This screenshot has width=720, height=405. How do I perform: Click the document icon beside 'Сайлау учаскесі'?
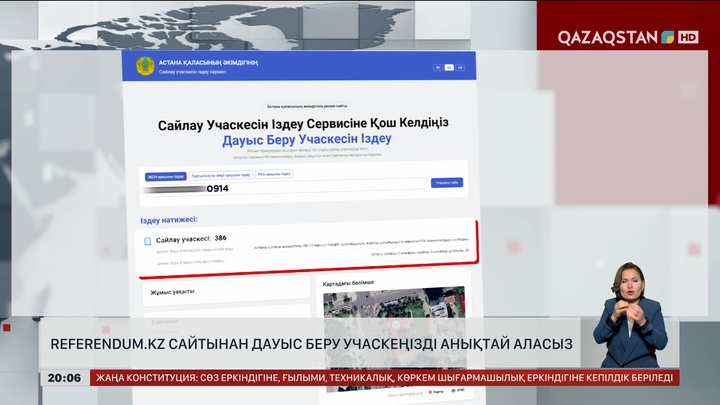tap(147, 241)
